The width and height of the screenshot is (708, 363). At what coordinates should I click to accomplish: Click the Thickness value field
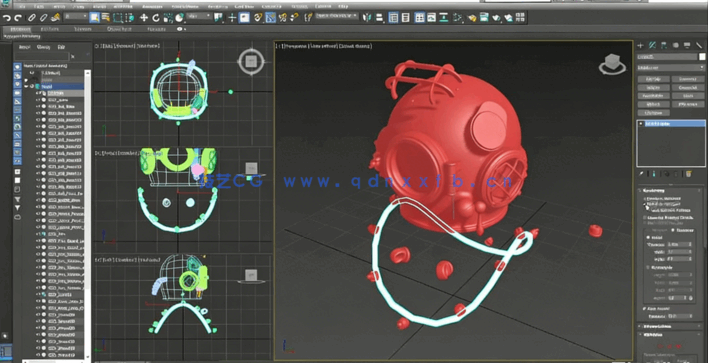[679, 244]
